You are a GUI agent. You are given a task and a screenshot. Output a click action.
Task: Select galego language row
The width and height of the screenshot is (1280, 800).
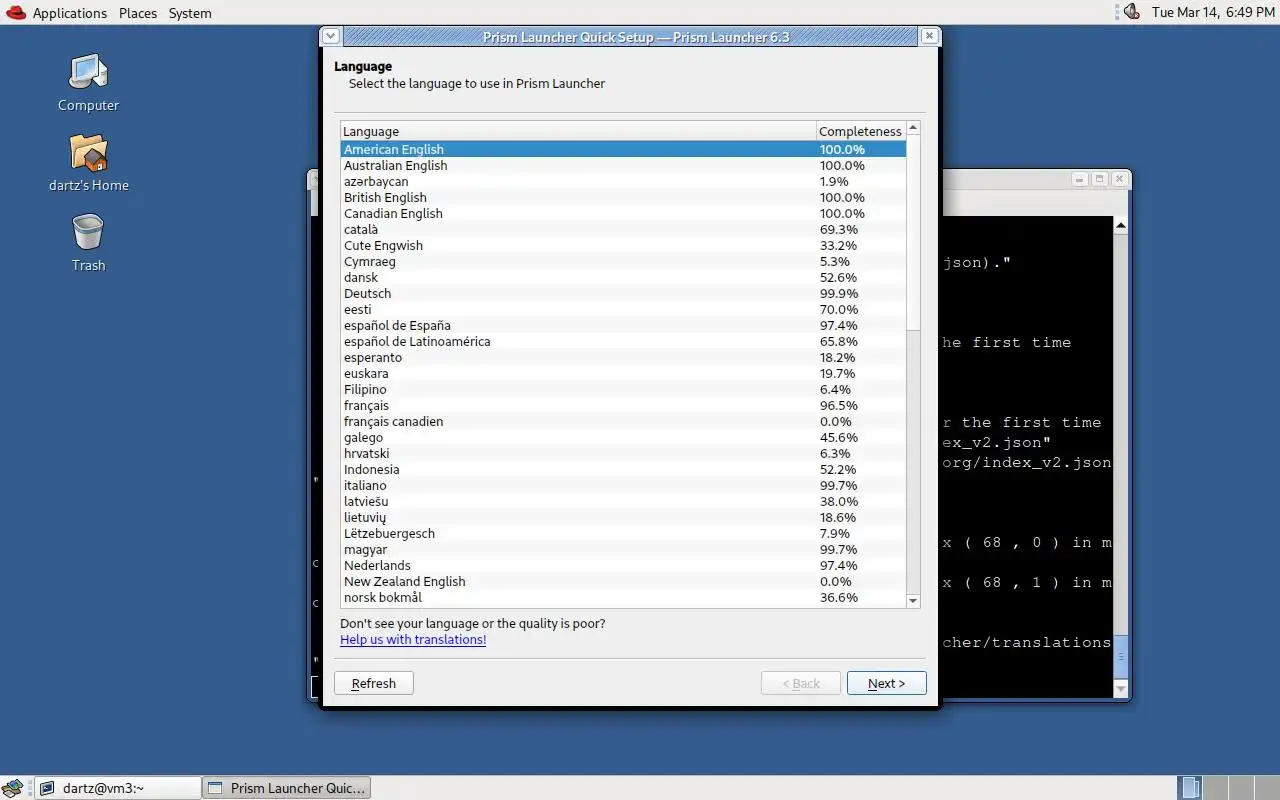(x=623, y=437)
